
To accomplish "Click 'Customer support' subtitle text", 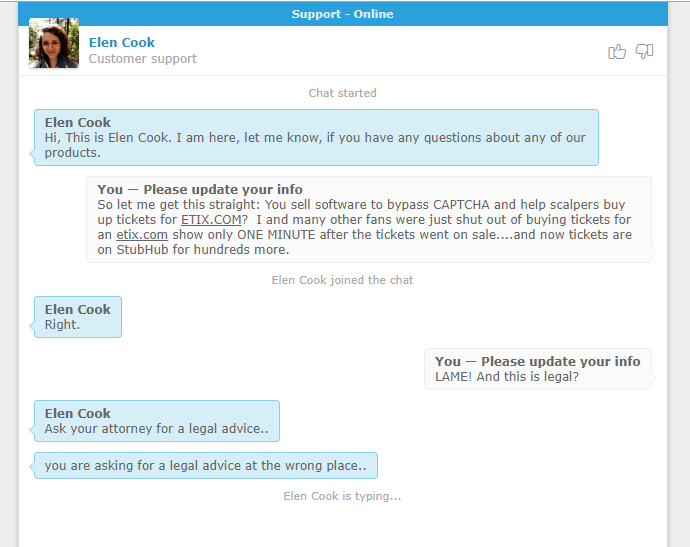I will 143,59.
